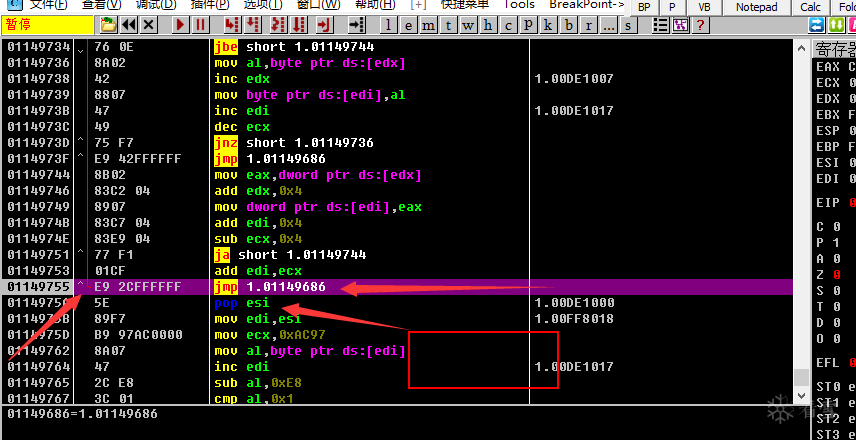The image size is (856, 440).
Task: Click the Trace Into toolbar icon
Action: coord(278,25)
